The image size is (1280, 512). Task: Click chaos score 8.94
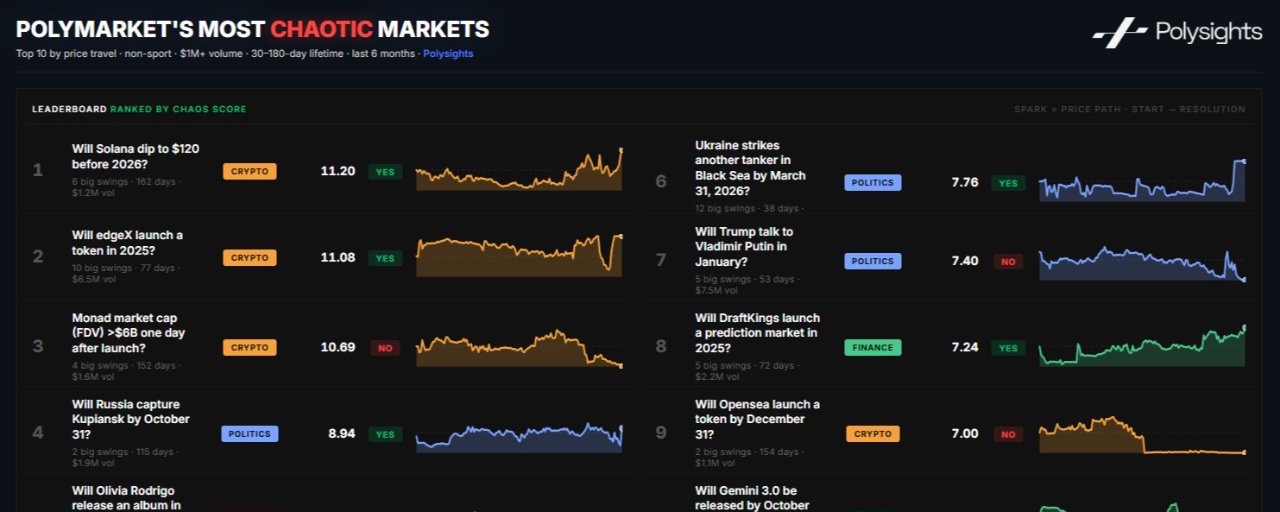tap(342, 434)
